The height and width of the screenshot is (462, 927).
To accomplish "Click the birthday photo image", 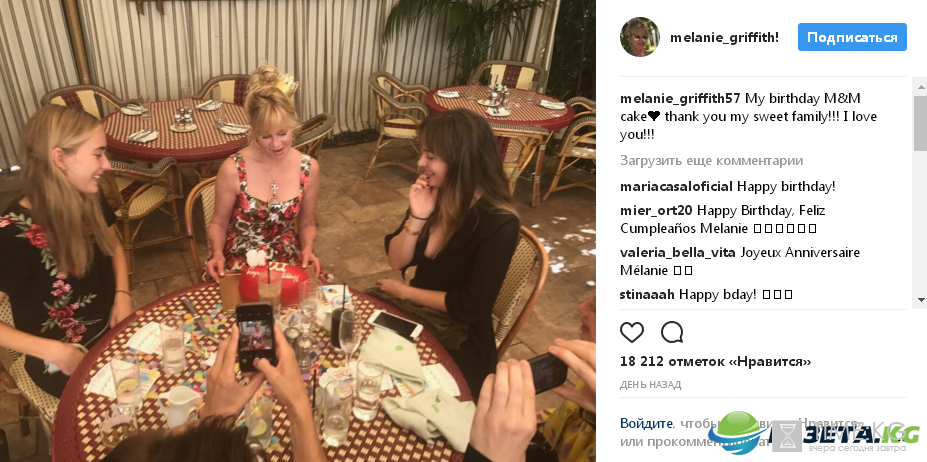I will pyautogui.click(x=297, y=231).
